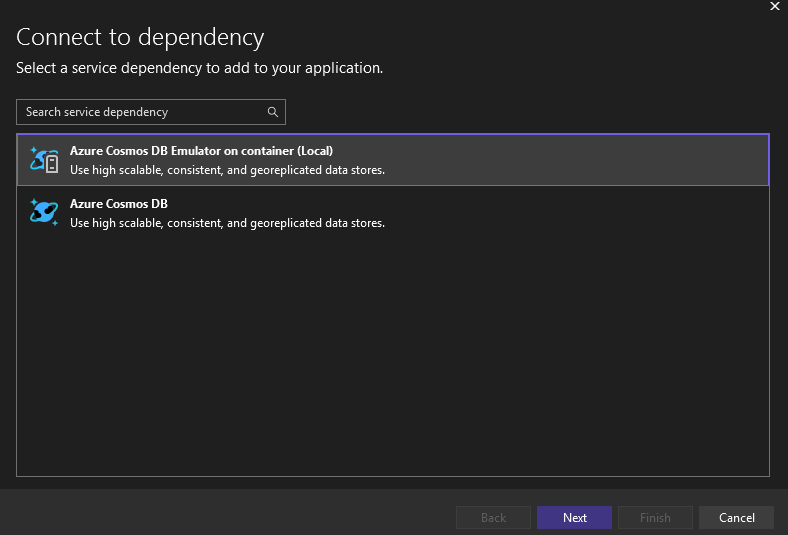Image resolution: width=788 pixels, height=535 pixels.
Task: Click the blank right side of the Azure Cosmos DB row
Action: point(600,212)
